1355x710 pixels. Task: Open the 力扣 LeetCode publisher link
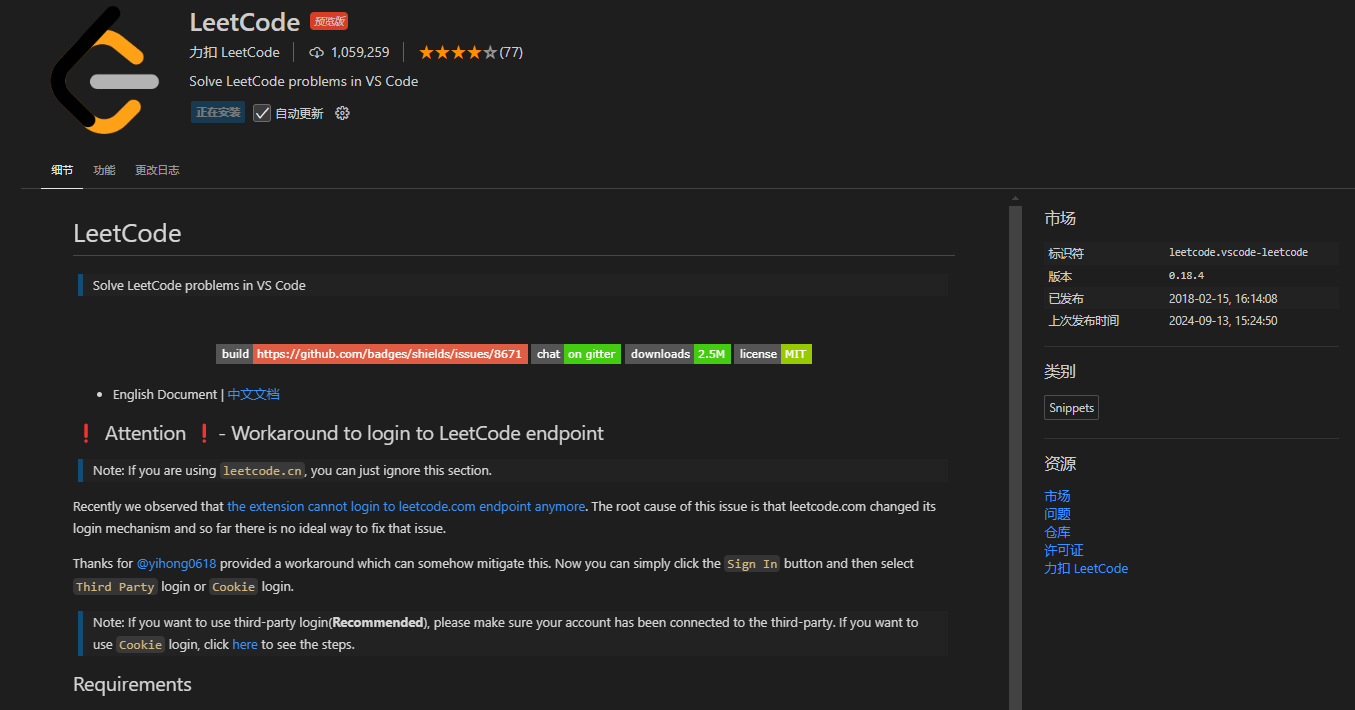234,52
